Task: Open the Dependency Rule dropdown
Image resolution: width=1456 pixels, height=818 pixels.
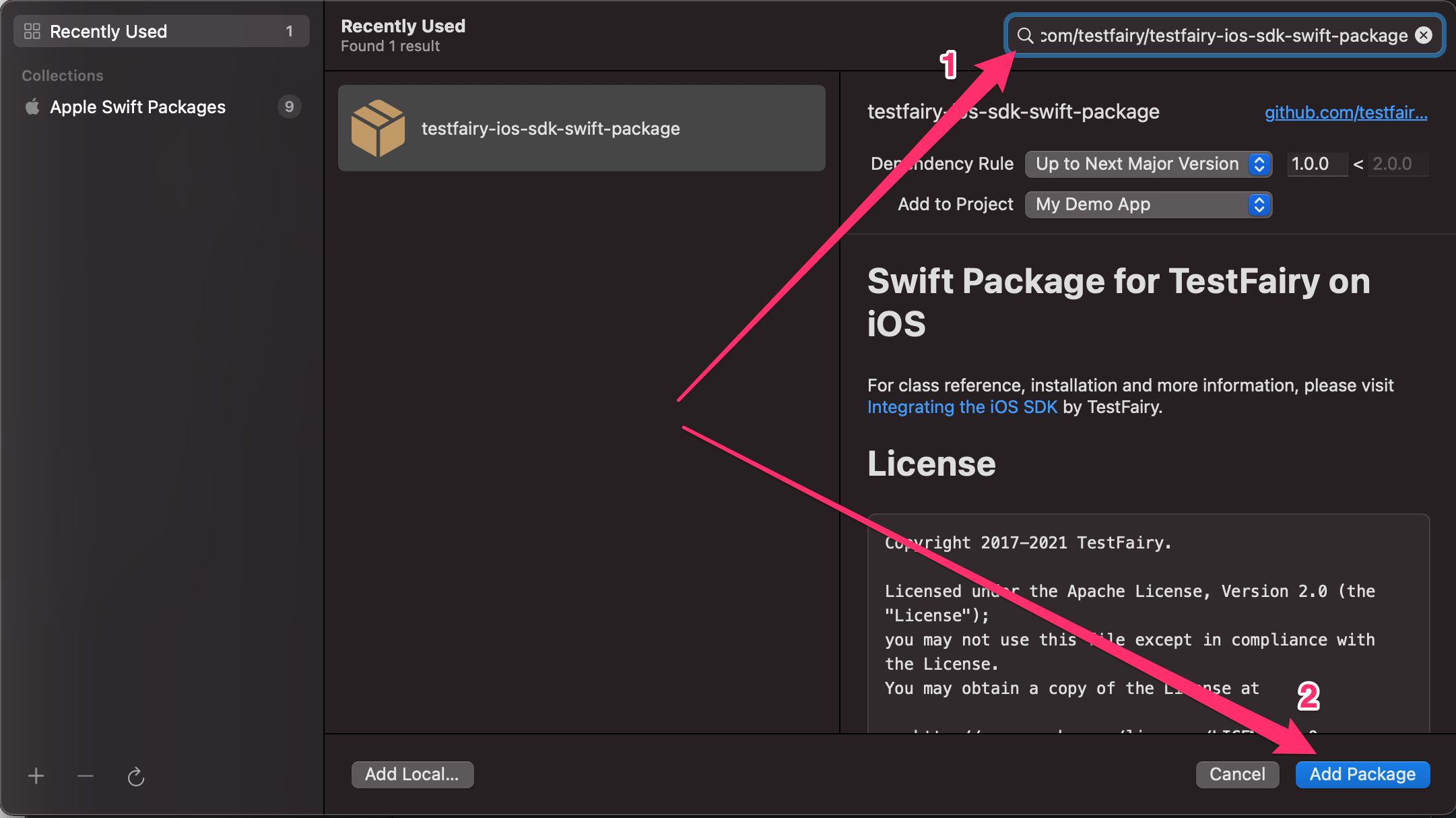Action: pos(1148,164)
